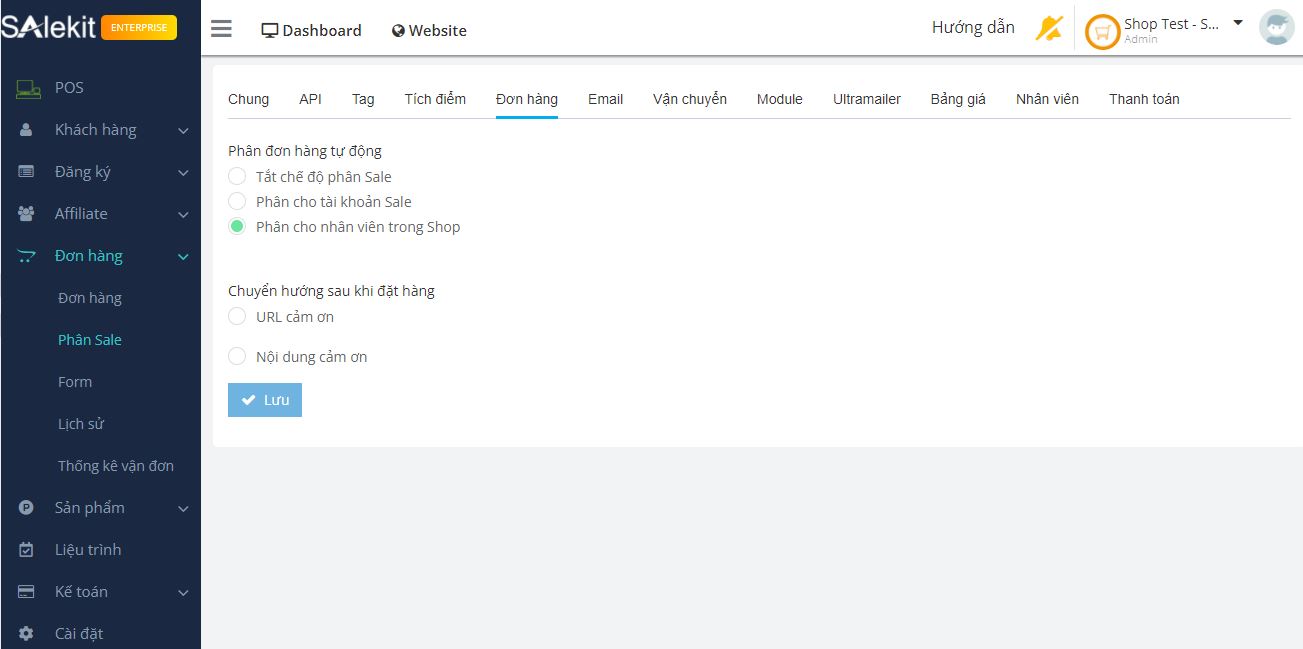Click the Website globe icon
Image resolution: width=1303 pixels, height=649 pixels.
pos(398,31)
